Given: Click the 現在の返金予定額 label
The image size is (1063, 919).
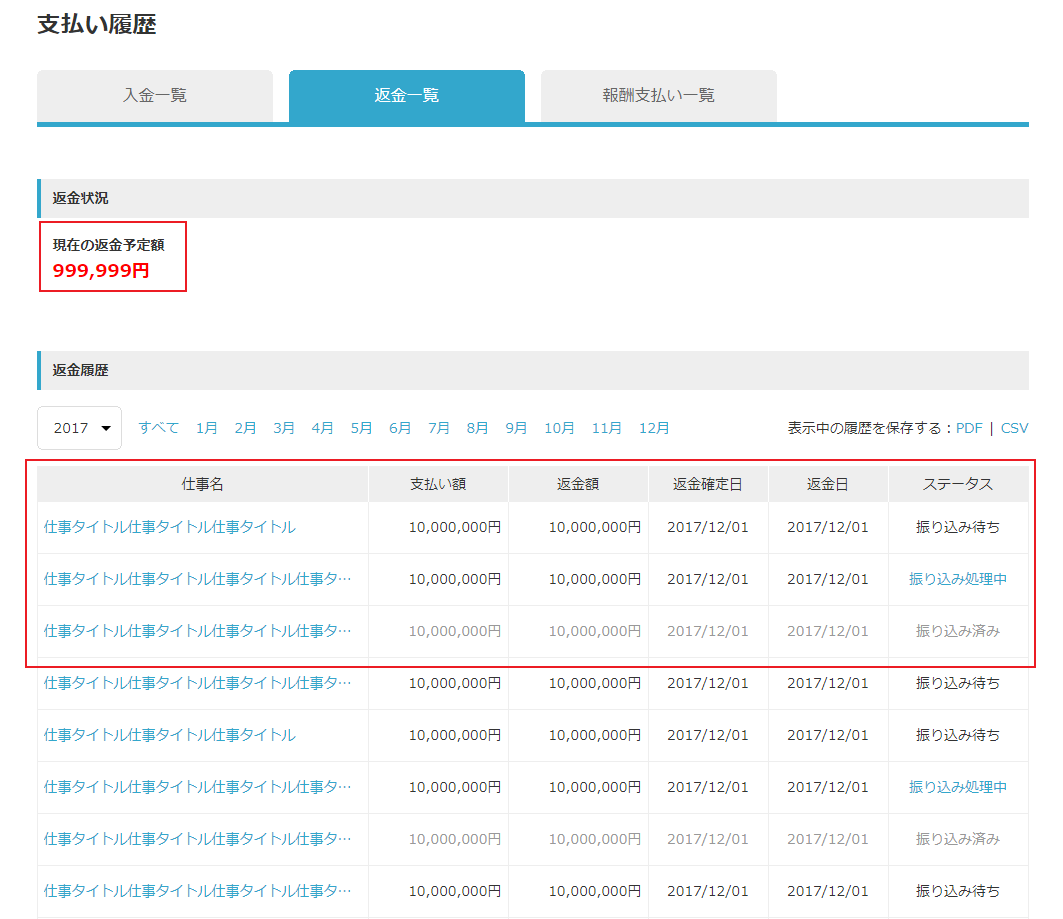Looking at the screenshot, I should click(108, 245).
